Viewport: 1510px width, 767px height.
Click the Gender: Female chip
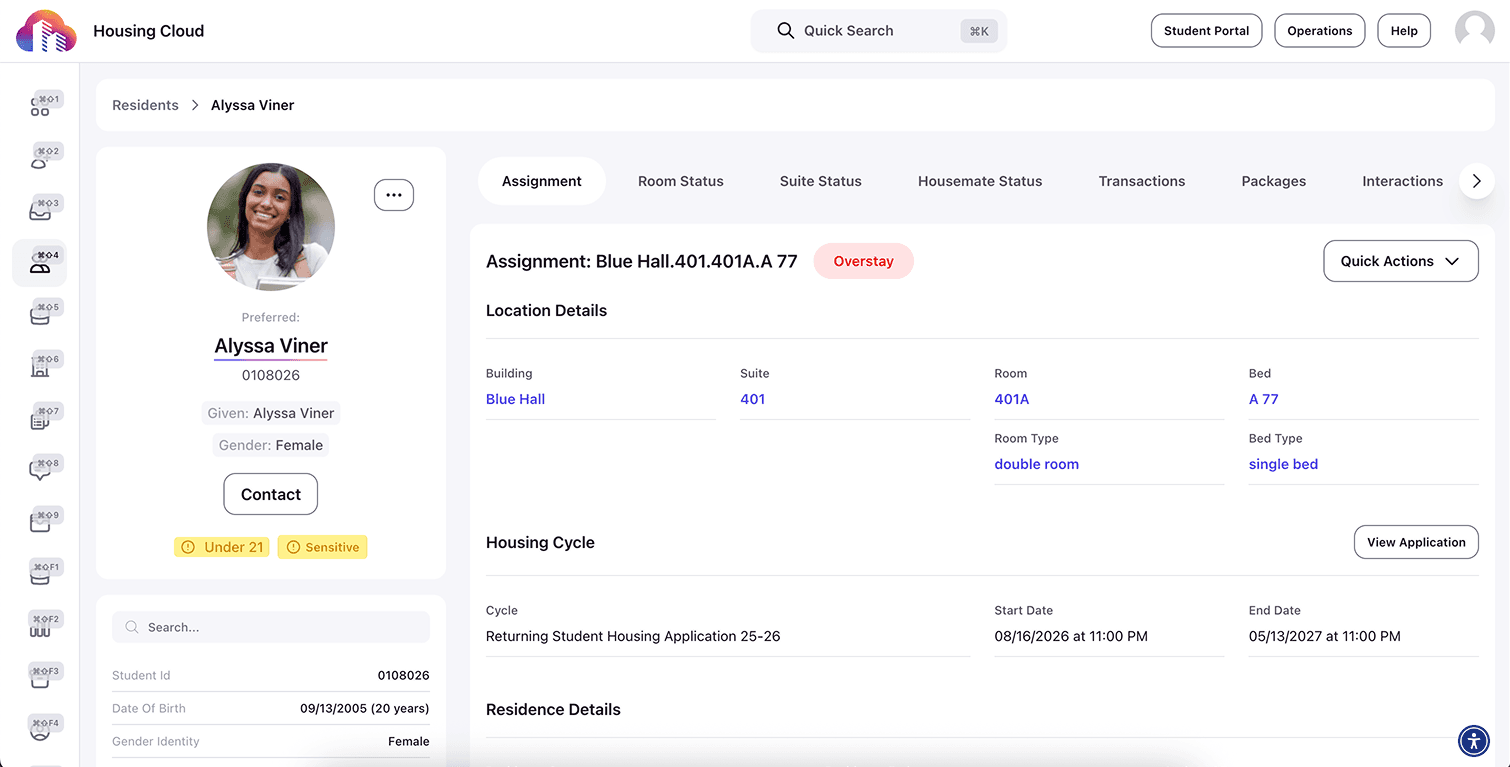(x=271, y=445)
